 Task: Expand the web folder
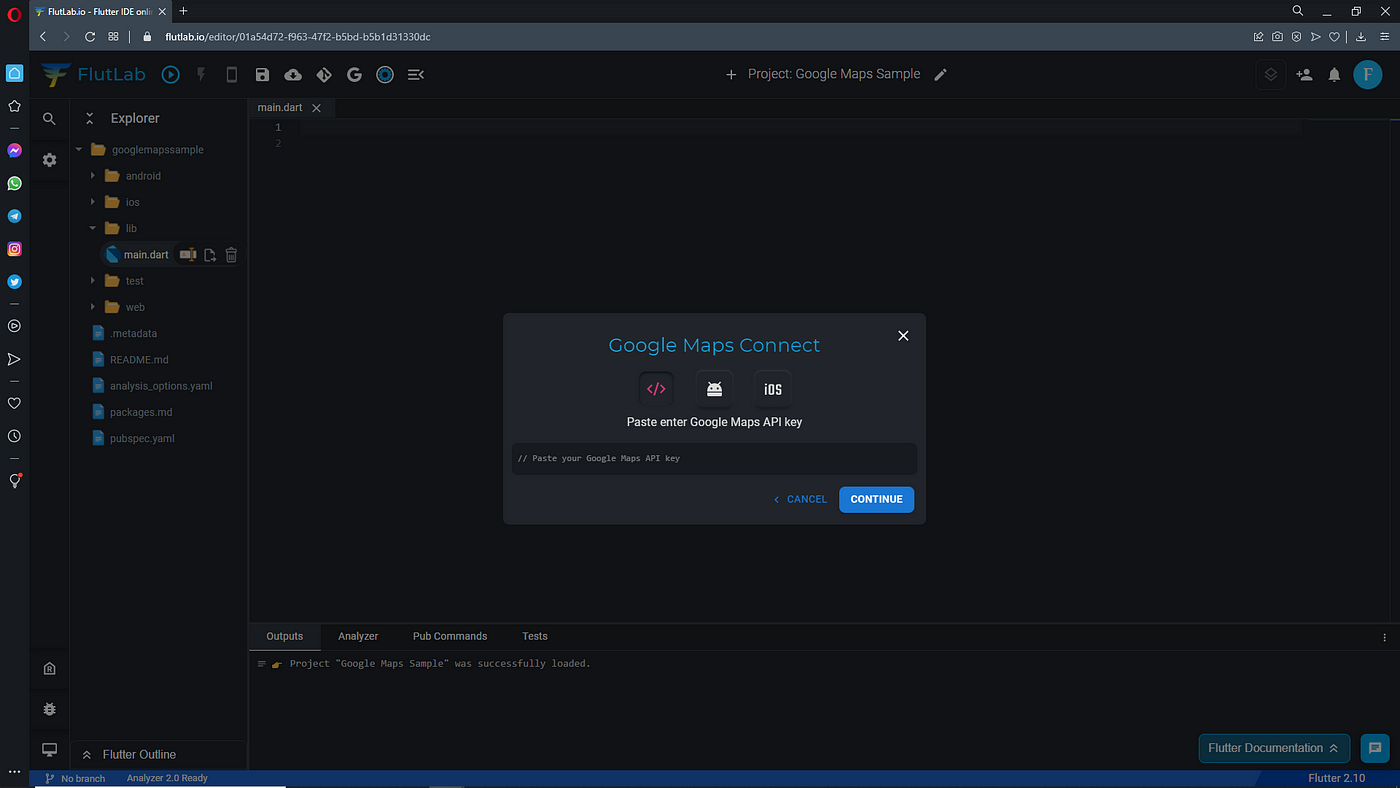[x=92, y=307]
